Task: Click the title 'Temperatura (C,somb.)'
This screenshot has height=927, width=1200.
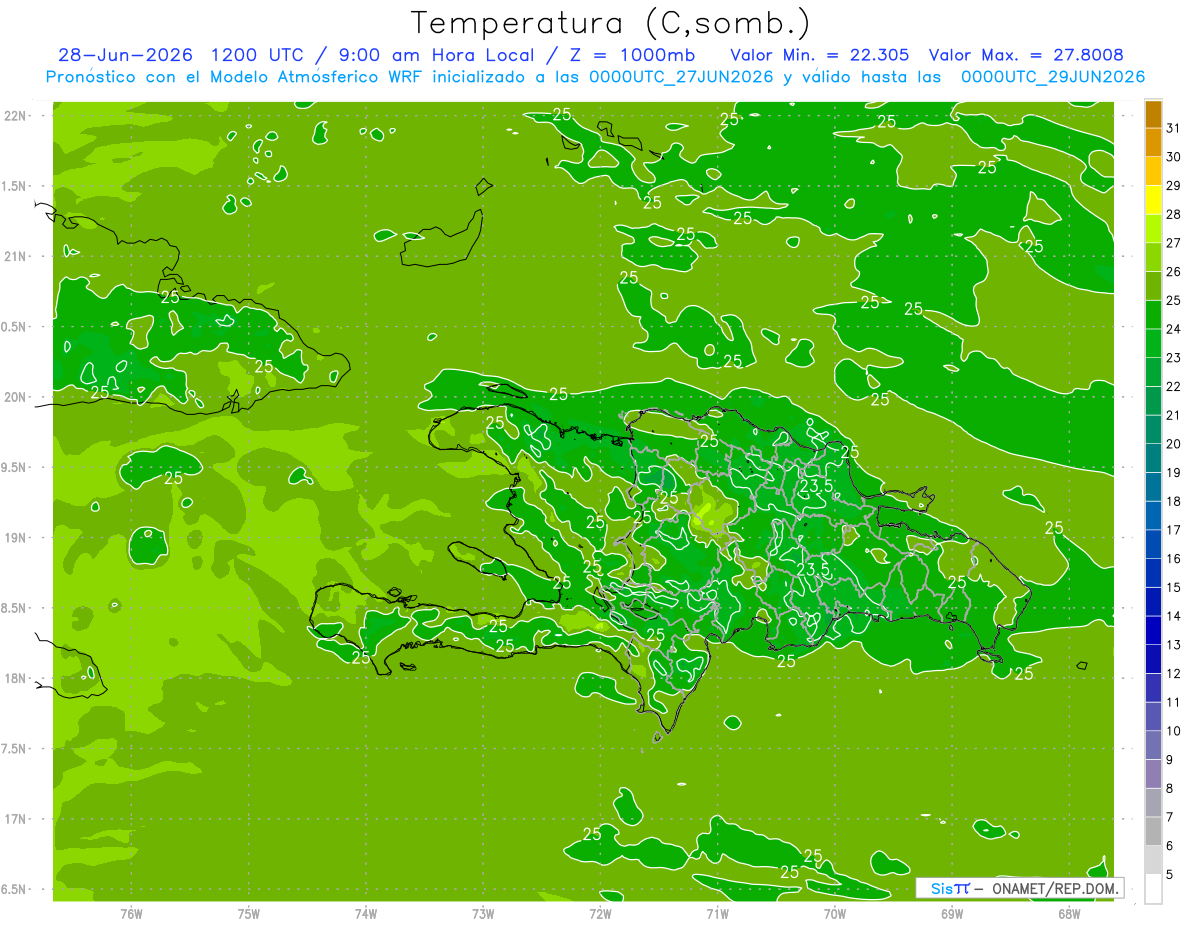Action: [x=611, y=23]
